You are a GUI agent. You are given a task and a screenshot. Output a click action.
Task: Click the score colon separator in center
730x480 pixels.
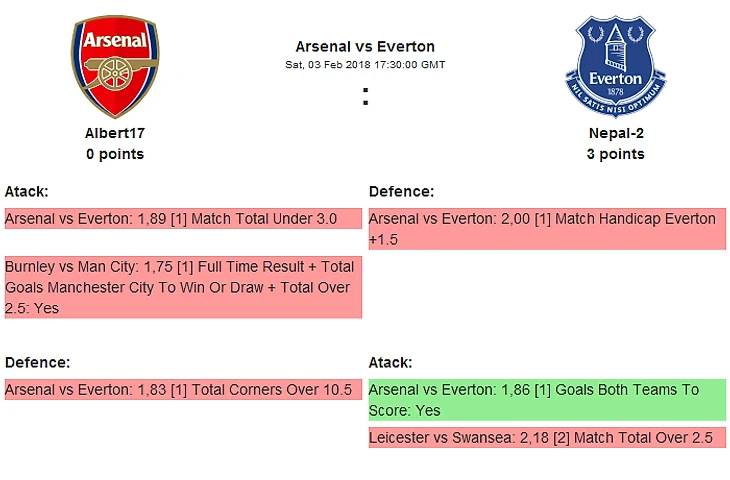click(x=366, y=97)
